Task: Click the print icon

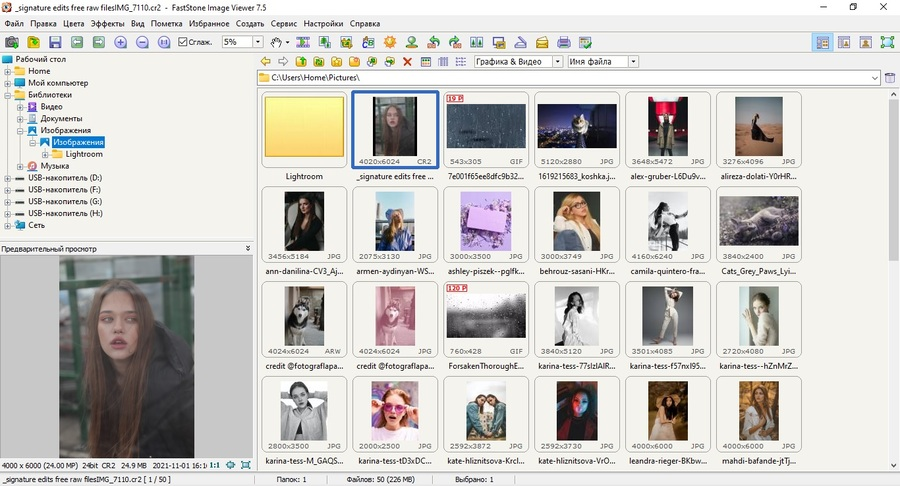Action: 564,42
